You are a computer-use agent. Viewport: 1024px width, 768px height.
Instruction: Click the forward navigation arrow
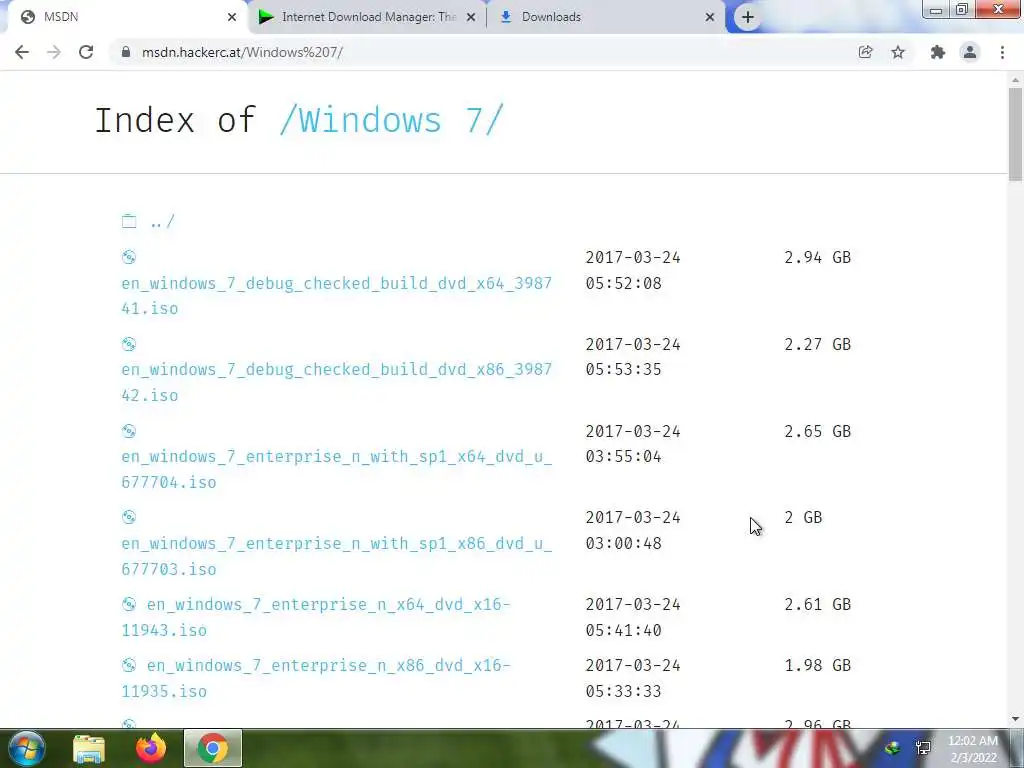point(54,52)
